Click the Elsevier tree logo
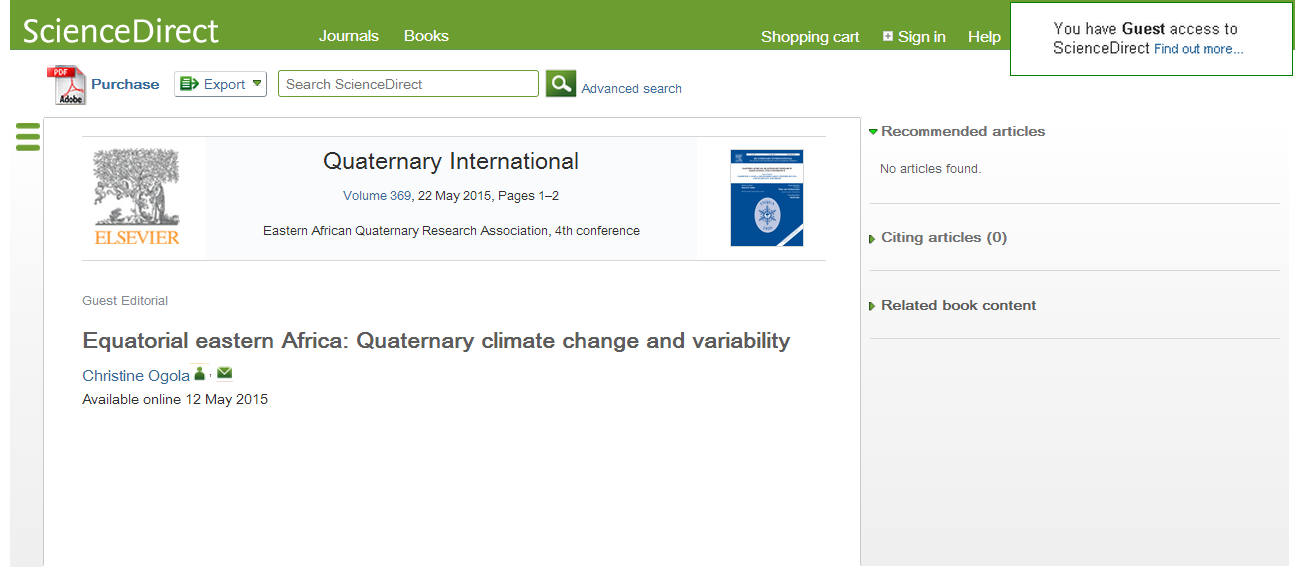Viewport: 1305px width, 567px height. [x=137, y=197]
